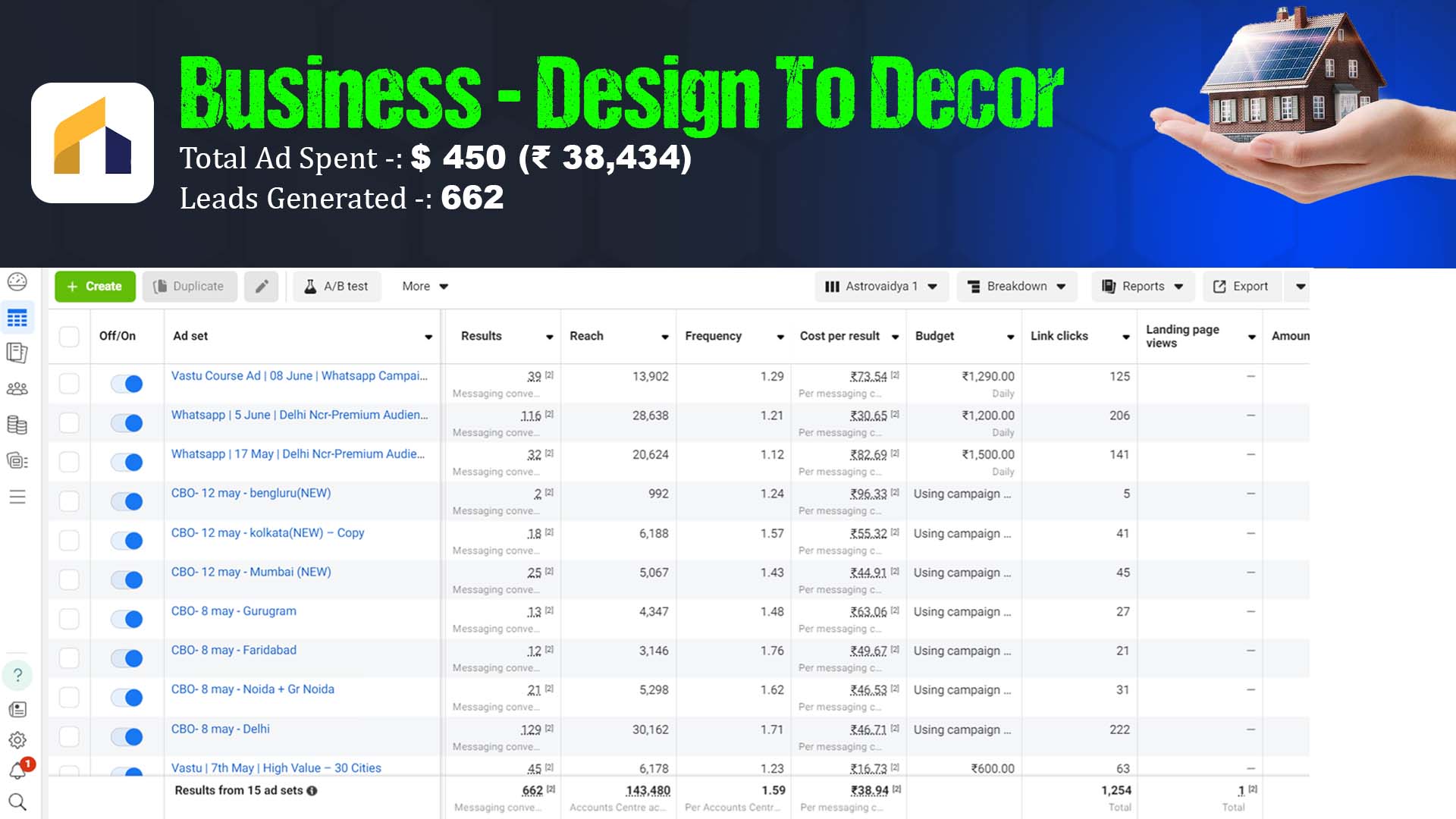Image resolution: width=1456 pixels, height=819 pixels.
Task: Open the Vastu Course Ad 08 June ad set
Action: point(300,375)
